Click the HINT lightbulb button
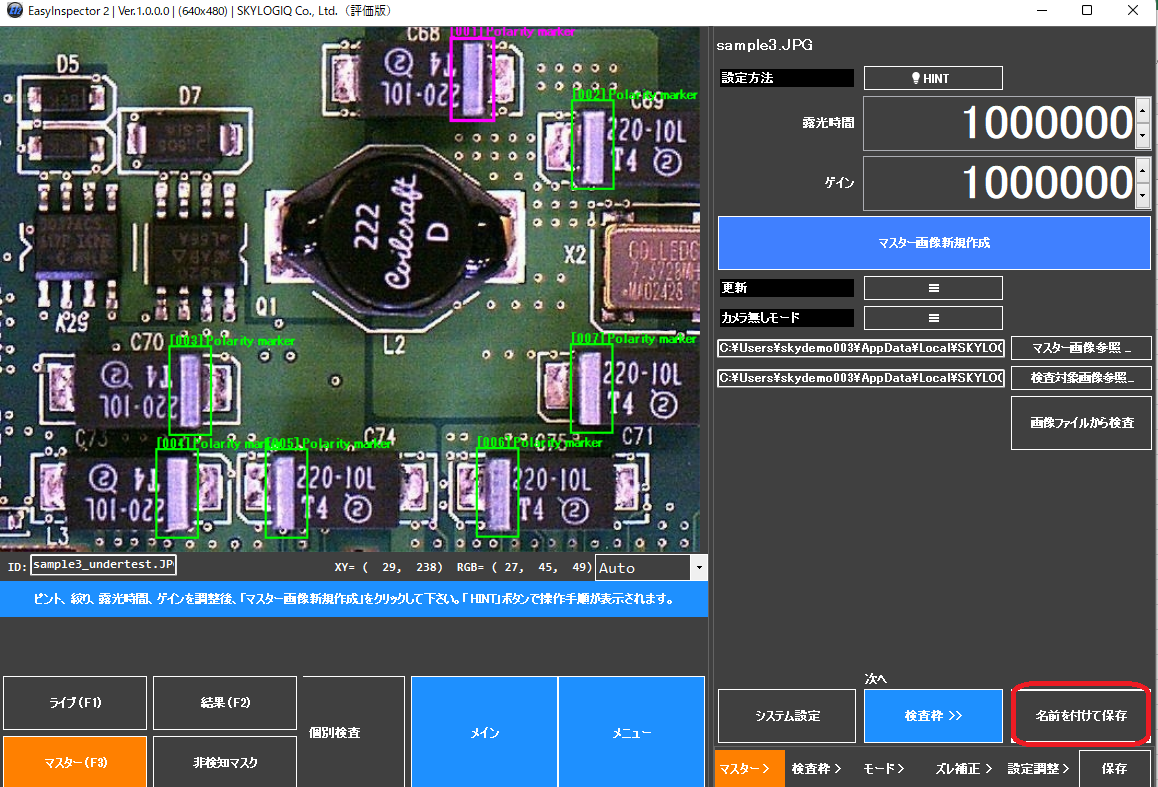The height and width of the screenshot is (787, 1158). point(933,78)
